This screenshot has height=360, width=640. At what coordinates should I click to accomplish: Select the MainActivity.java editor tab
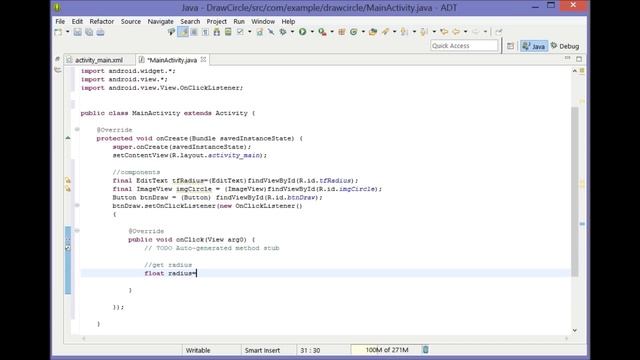click(172, 60)
